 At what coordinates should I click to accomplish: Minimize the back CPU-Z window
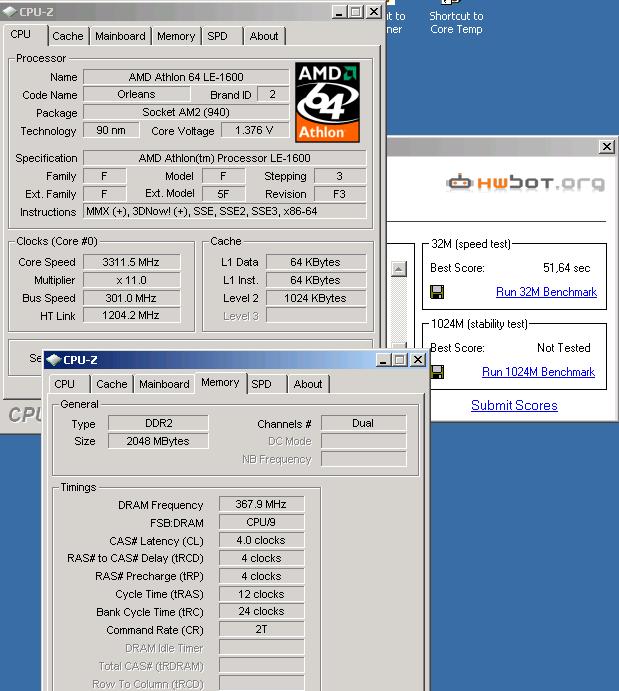coord(339,12)
